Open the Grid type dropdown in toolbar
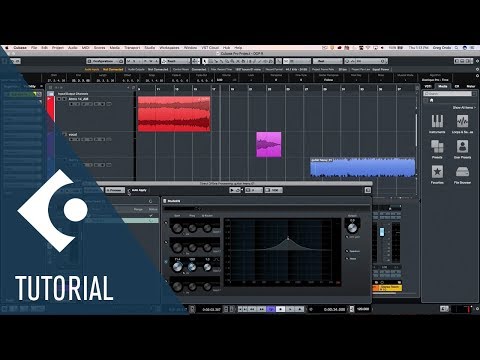Screen dimensions: 480x360 (x=297, y=61)
